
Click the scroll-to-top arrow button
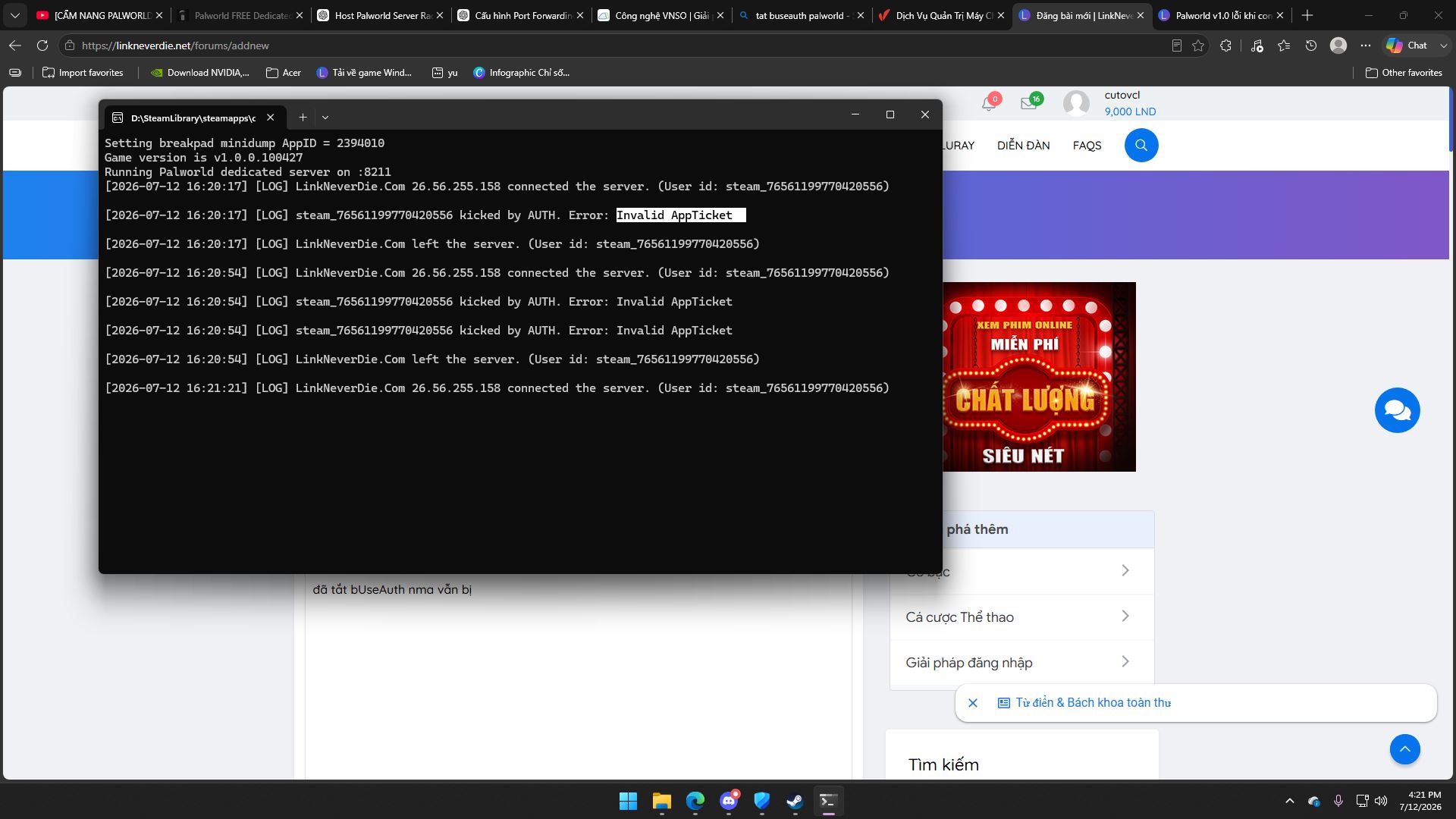coord(1404,749)
